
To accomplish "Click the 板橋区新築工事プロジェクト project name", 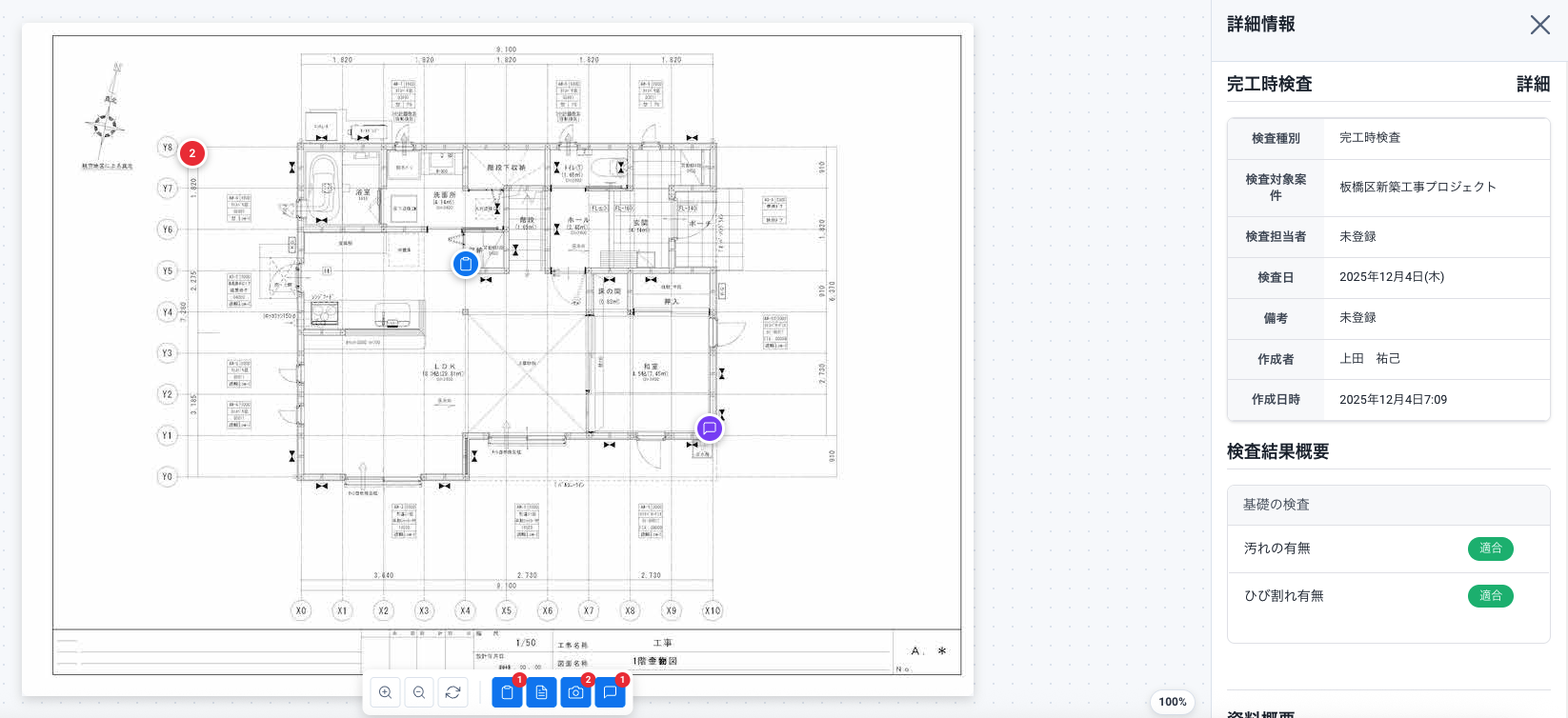I will click(x=1417, y=187).
